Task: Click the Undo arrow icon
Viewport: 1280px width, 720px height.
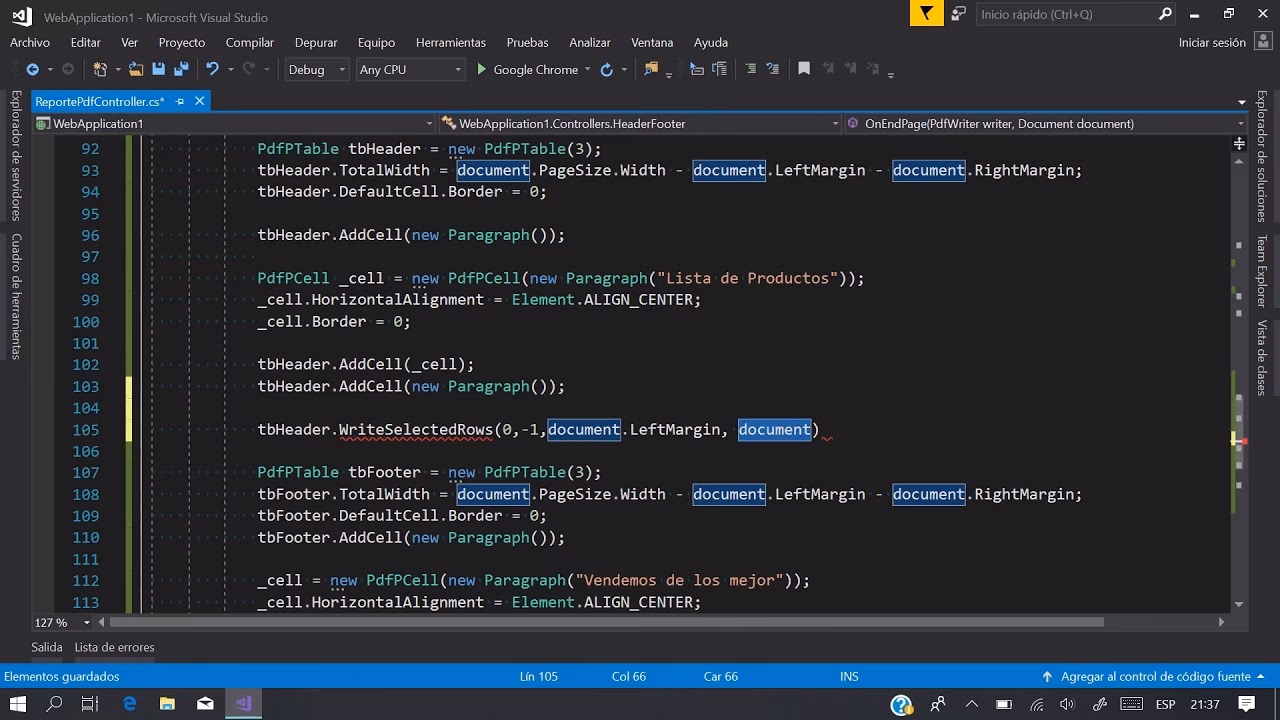Action: (x=212, y=69)
